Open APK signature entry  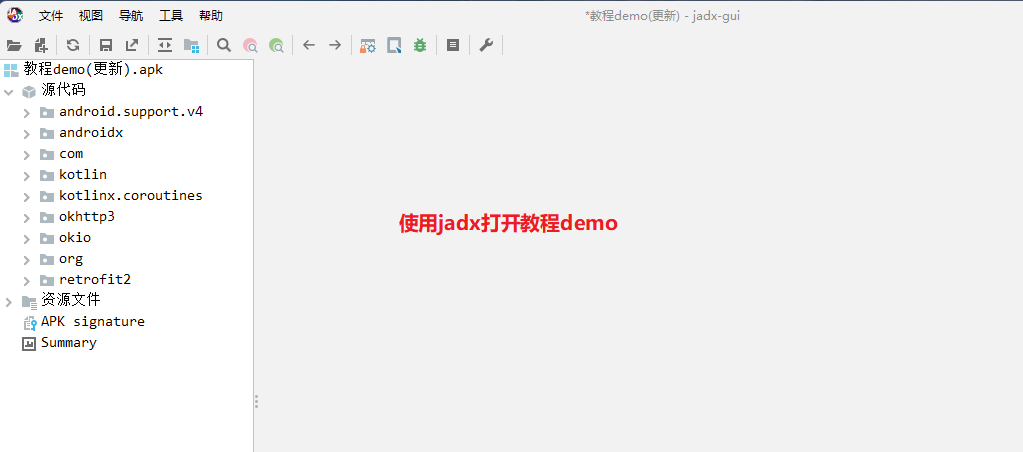[93, 321]
